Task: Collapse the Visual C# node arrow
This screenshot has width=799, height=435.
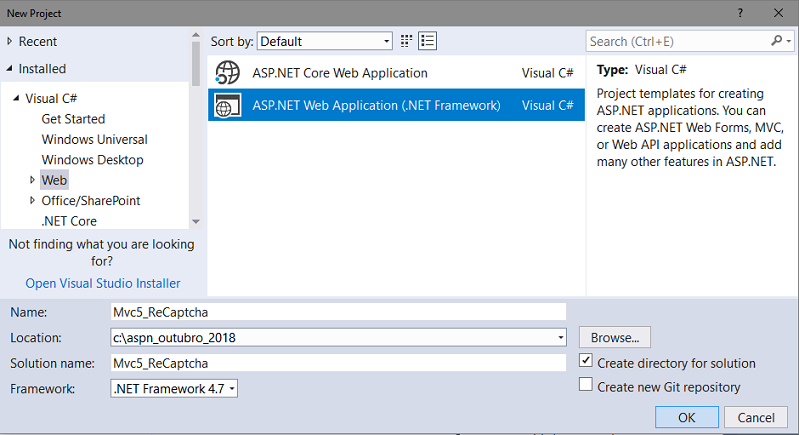Action: pyautogui.click(x=16, y=98)
